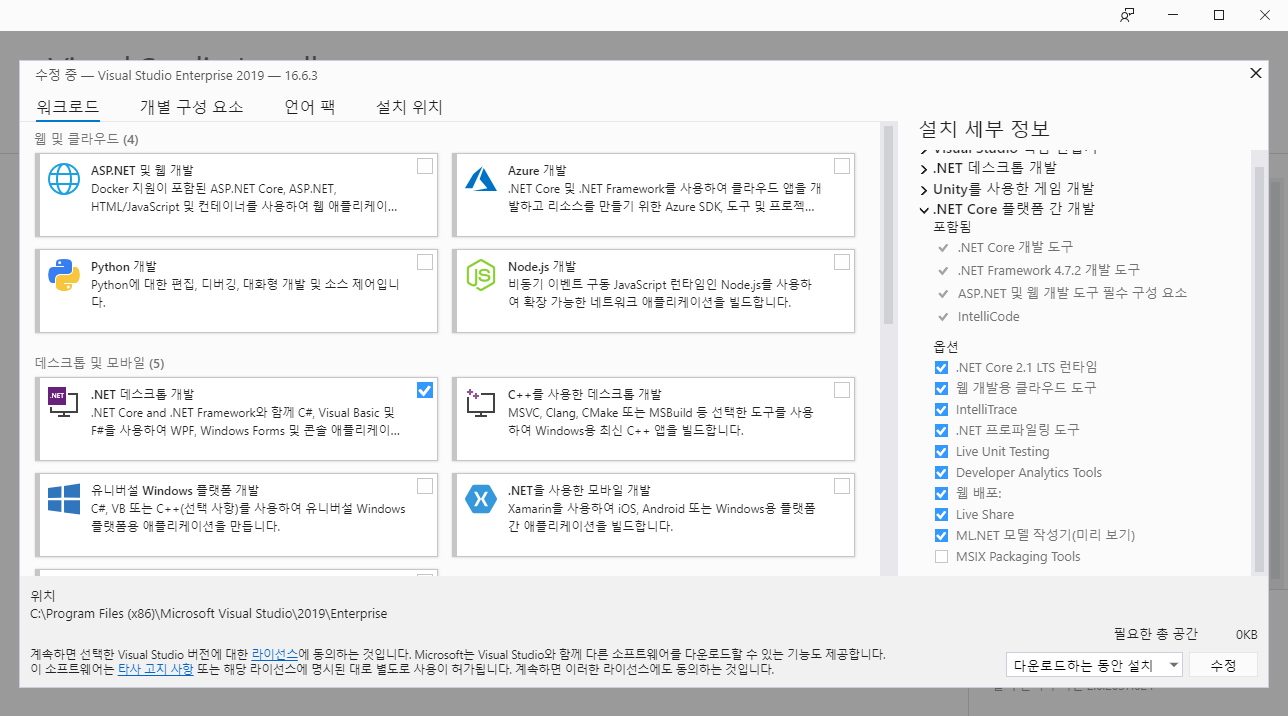Enable .NET을 사용한 모바일 개발 checkbox
This screenshot has width=1288, height=716.
click(842, 486)
